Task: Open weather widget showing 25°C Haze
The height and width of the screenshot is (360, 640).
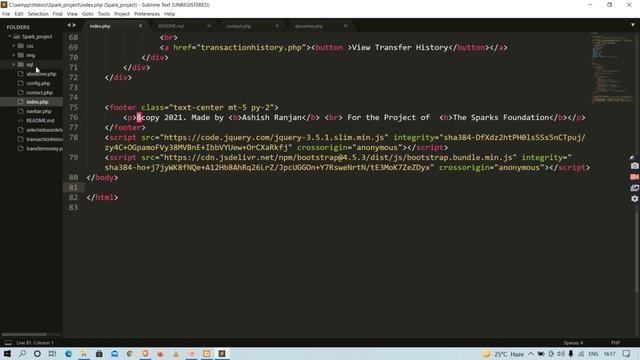Action: (503, 354)
